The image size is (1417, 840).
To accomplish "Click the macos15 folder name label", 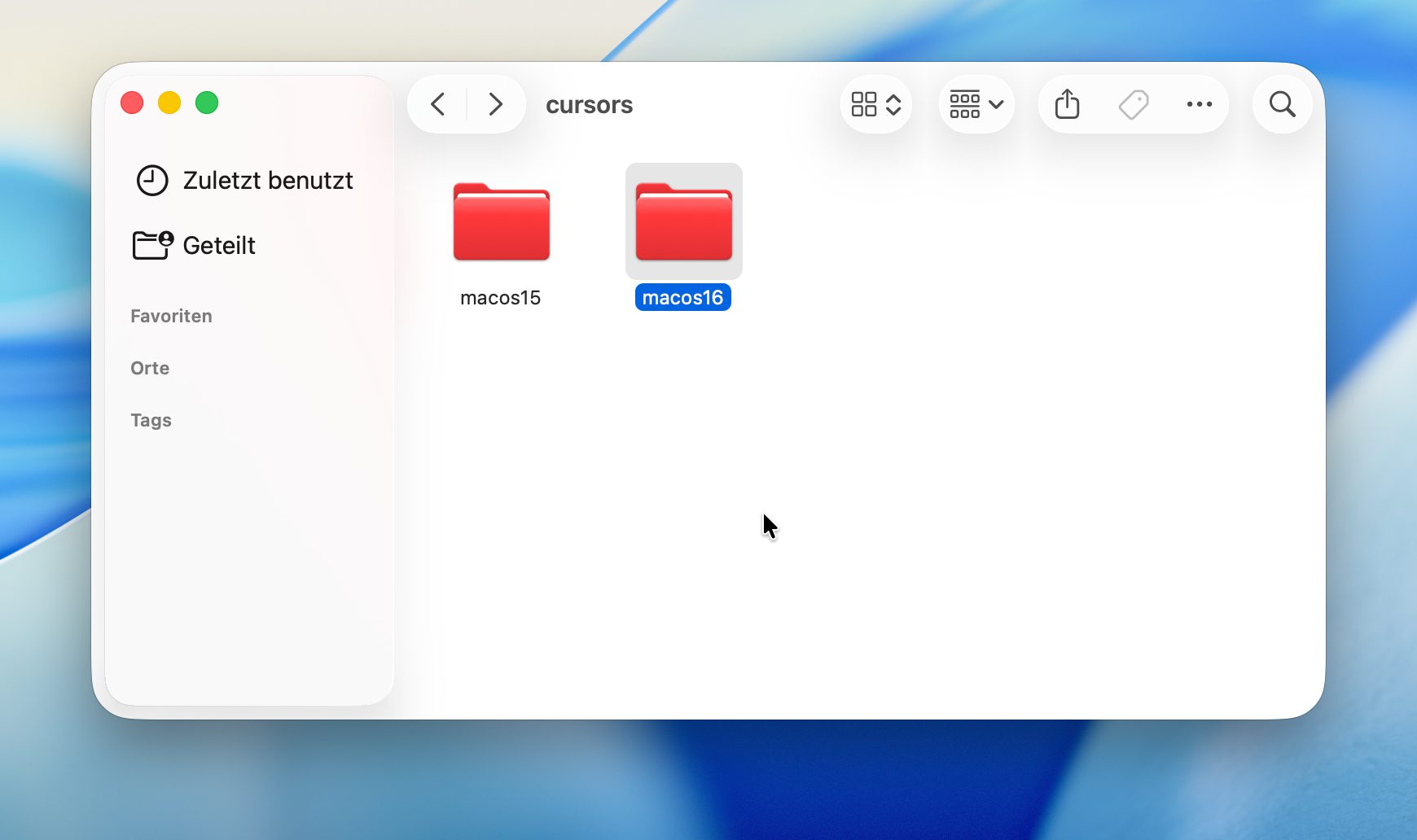I will tap(500, 298).
